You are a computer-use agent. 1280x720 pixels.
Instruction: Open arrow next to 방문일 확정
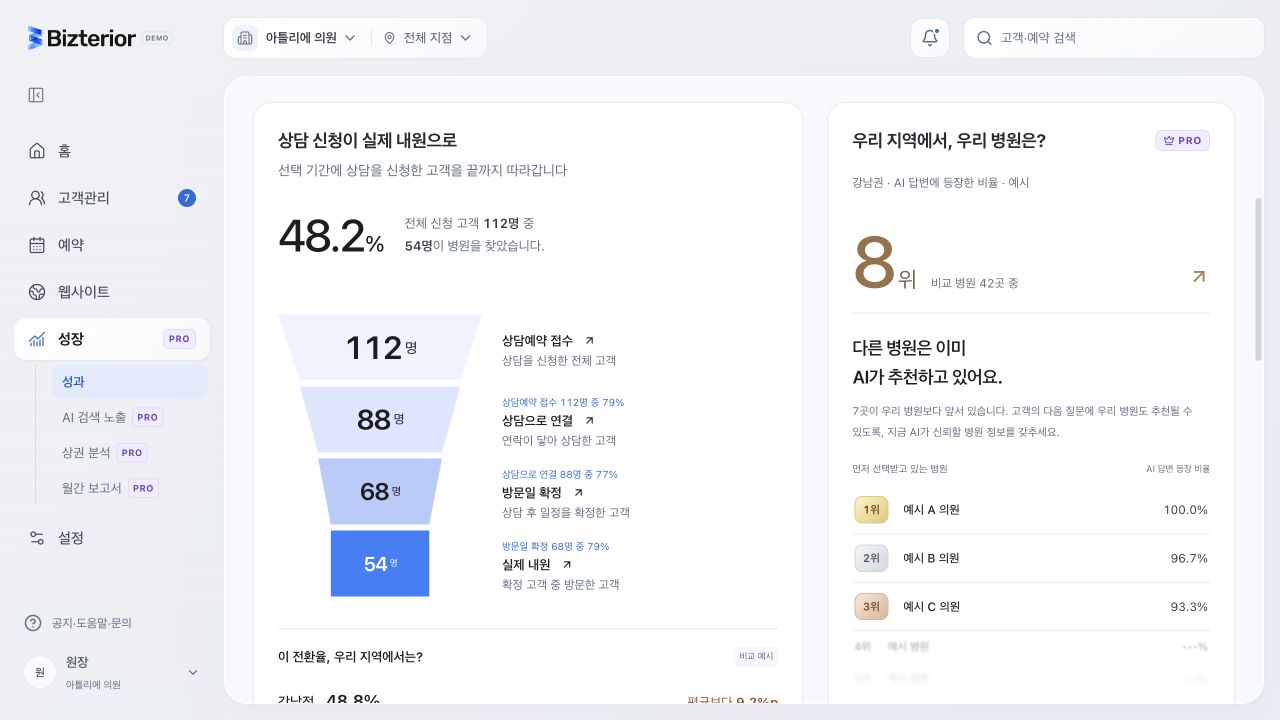(577, 492)
